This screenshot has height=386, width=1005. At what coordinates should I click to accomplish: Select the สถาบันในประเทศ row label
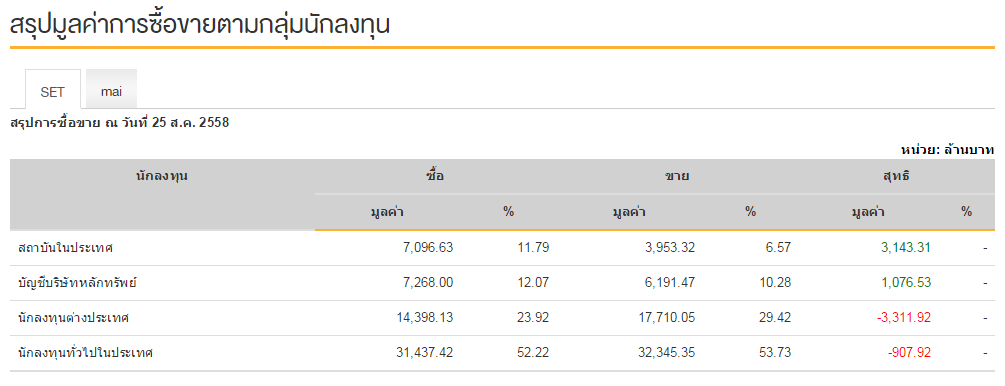click(66, 248)
